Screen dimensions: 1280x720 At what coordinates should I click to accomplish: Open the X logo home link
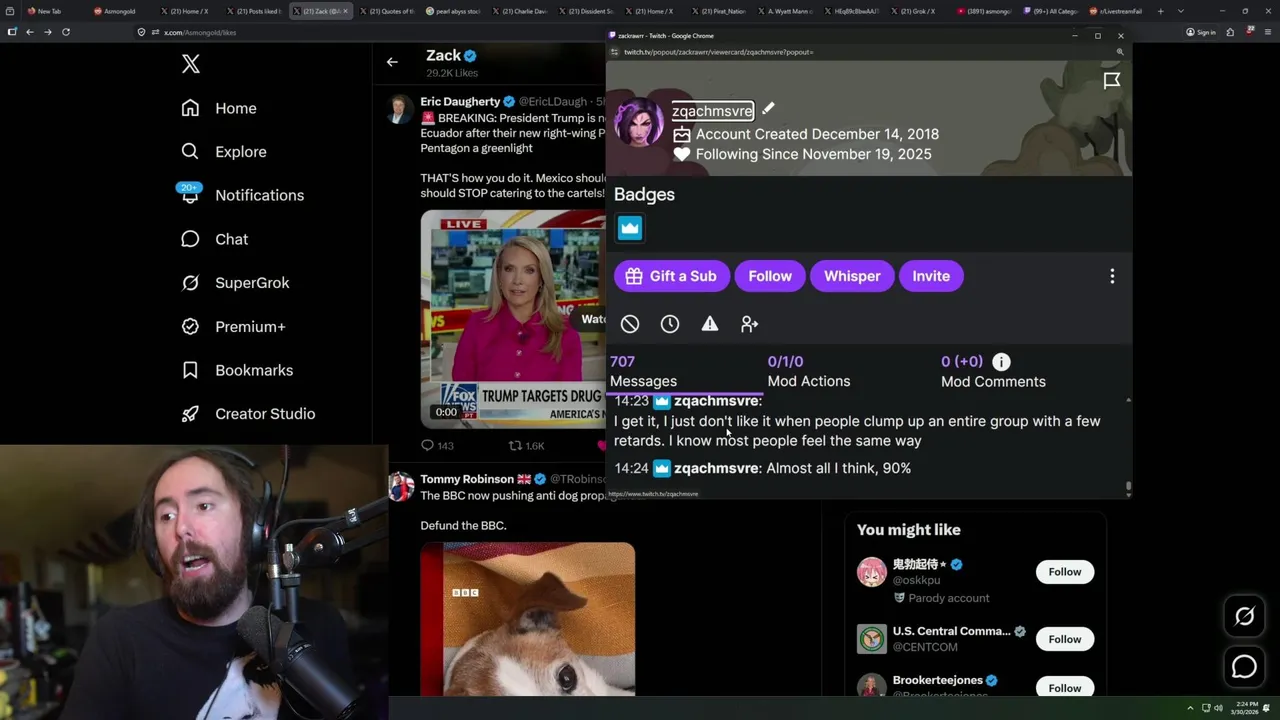[190, 65]
